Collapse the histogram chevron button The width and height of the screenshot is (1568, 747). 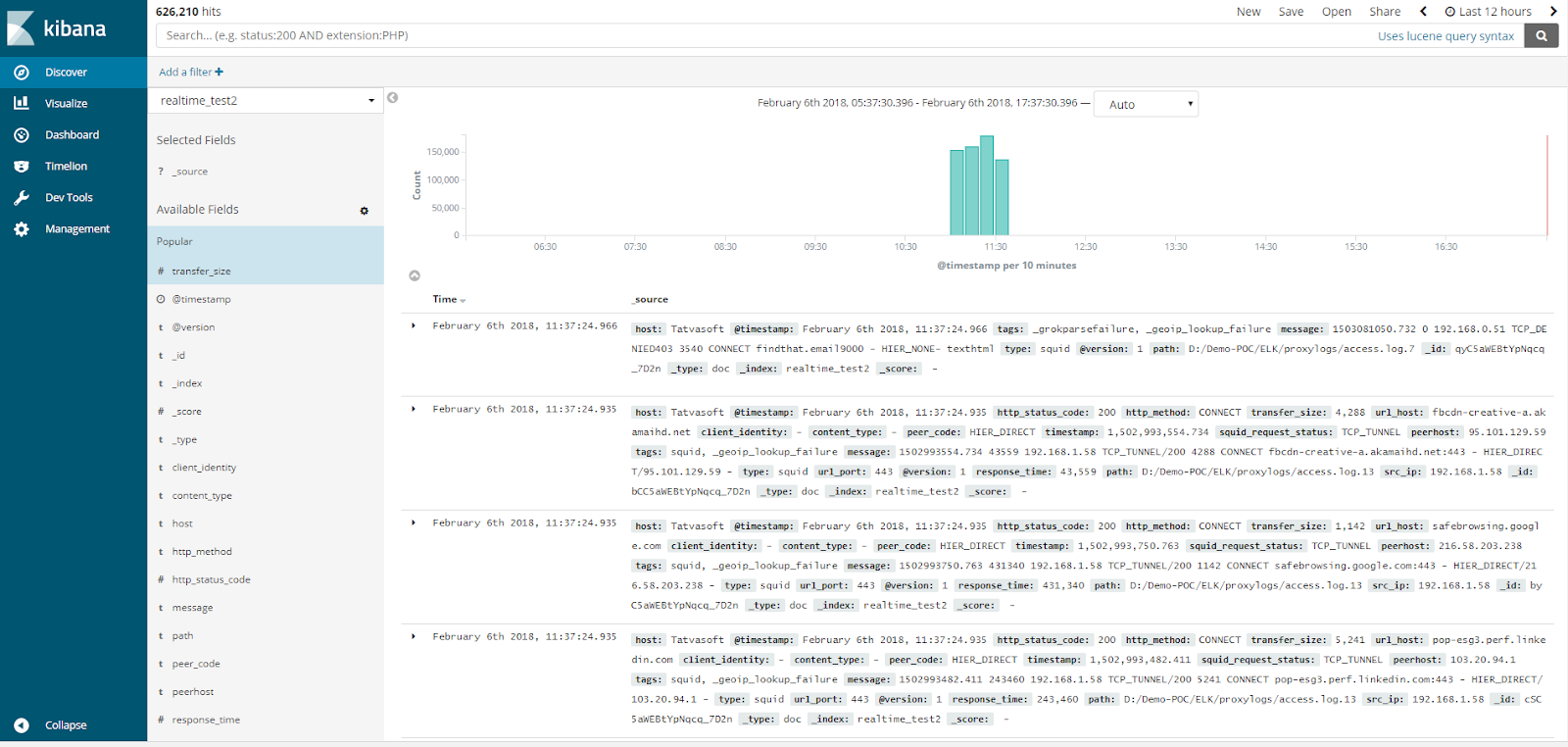tap(415, 275)
